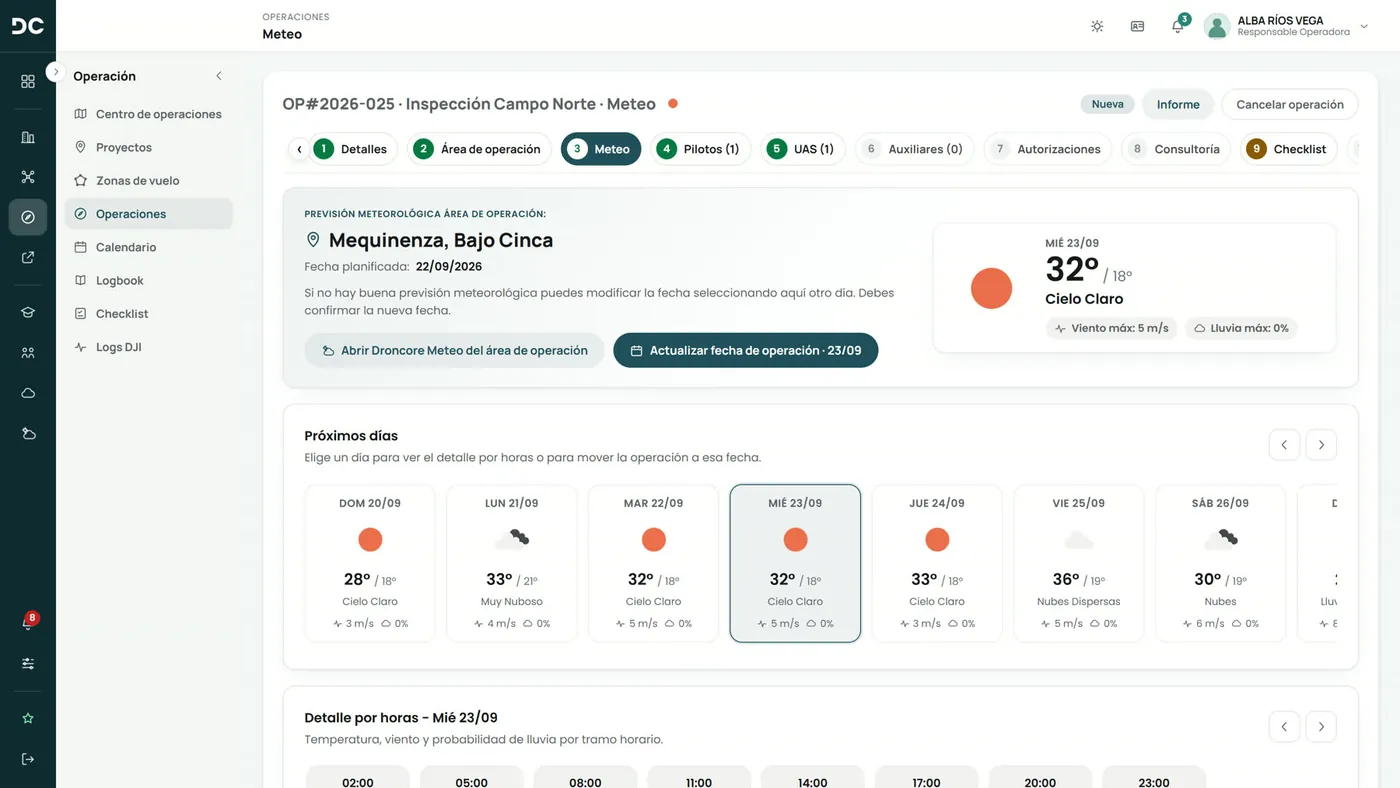
Task: Open notifications bell with red badge 8
Action: click(28, 623)
